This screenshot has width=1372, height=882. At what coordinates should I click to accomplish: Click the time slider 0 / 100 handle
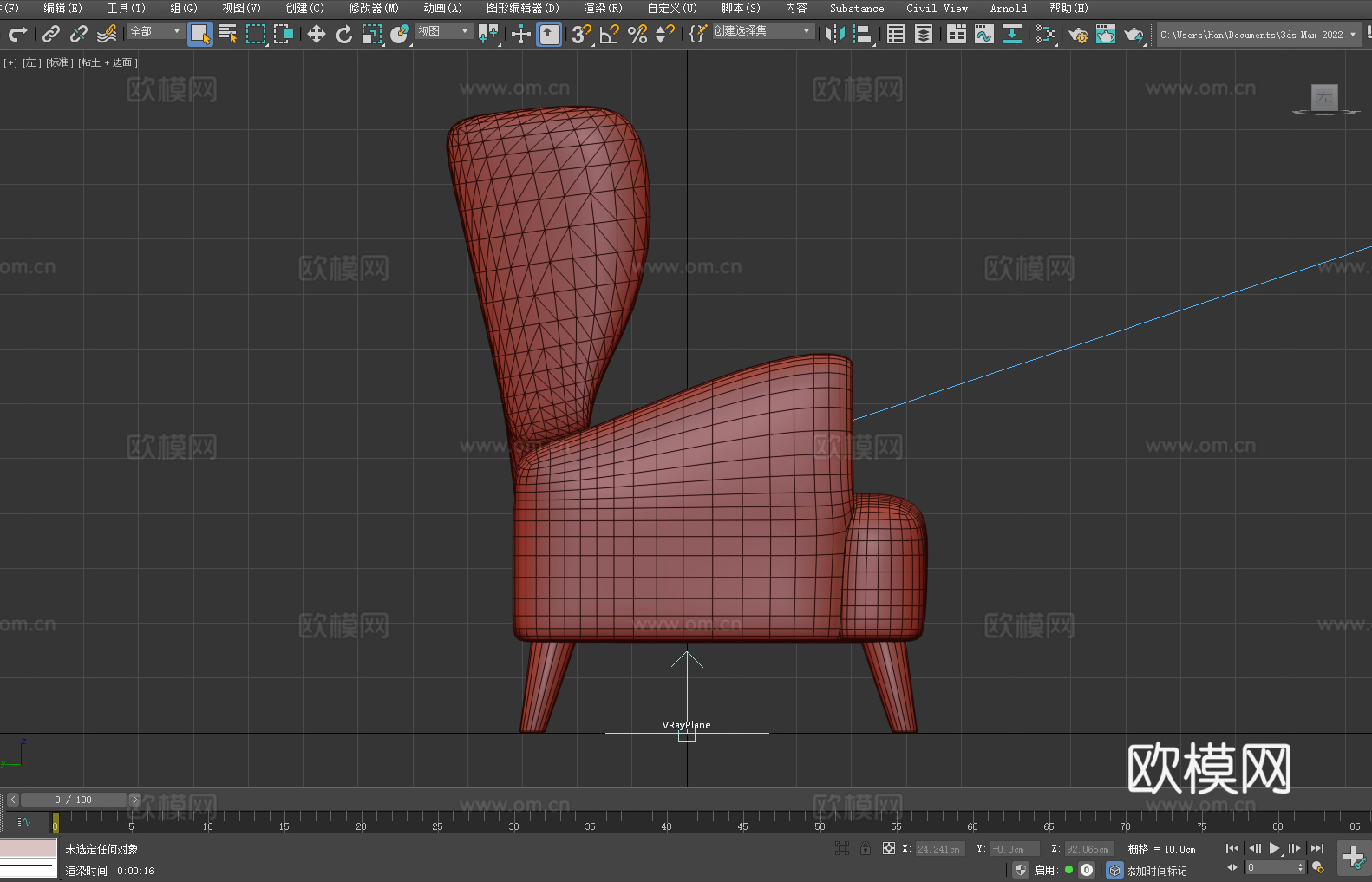click(75, 800)
